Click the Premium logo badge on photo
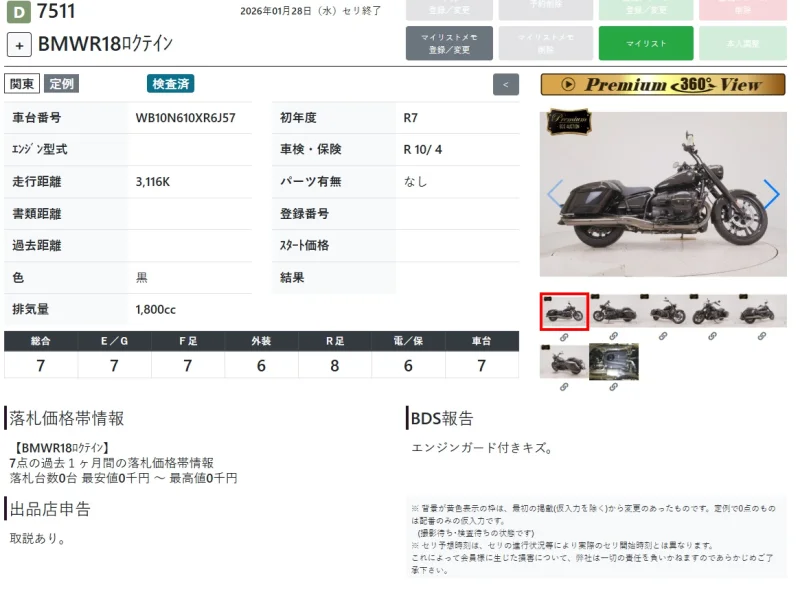This screenshot has width=800, height=600. pos(569,121)
